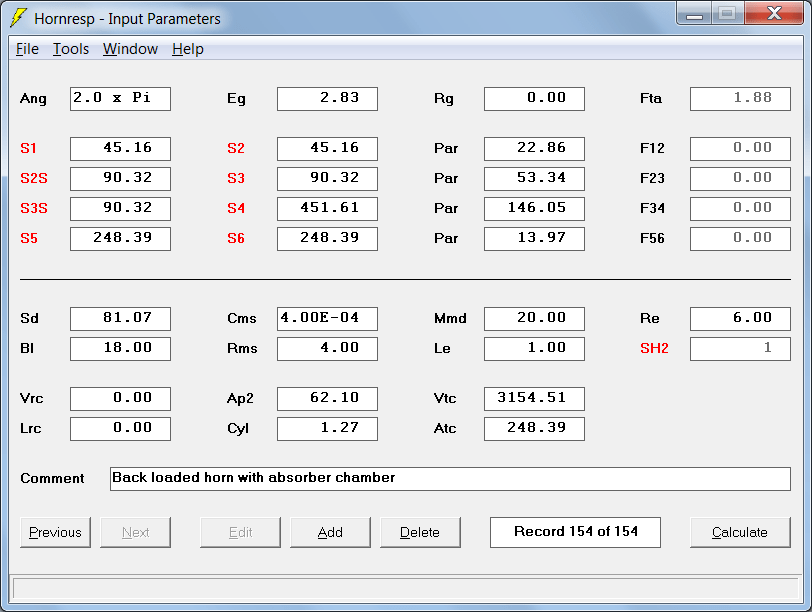Click the Vtc label
The height and width of the screenshot is (612, 812).
[x=445, y=399]
